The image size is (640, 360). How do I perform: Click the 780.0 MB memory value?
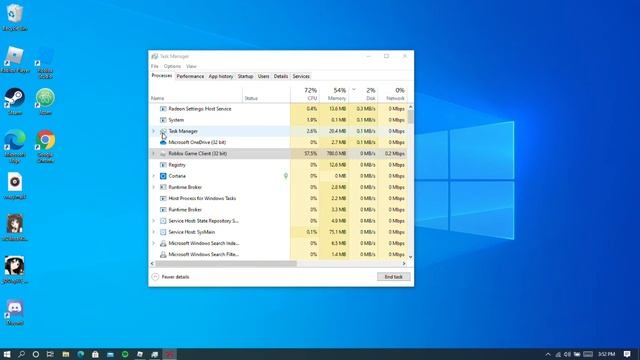pos(337,153)
